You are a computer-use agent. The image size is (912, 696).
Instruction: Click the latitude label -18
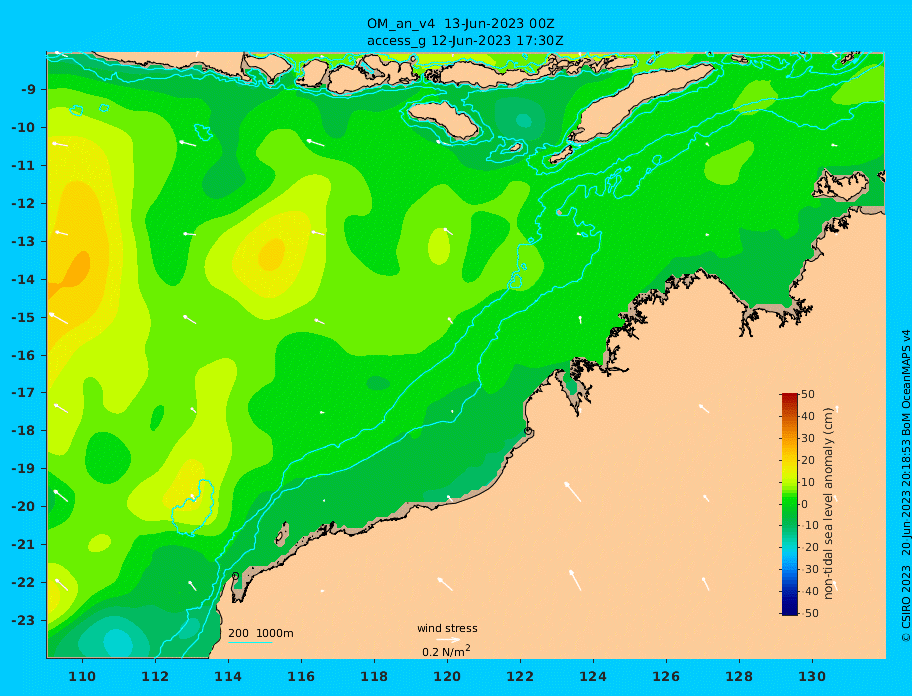pos(24,431)
